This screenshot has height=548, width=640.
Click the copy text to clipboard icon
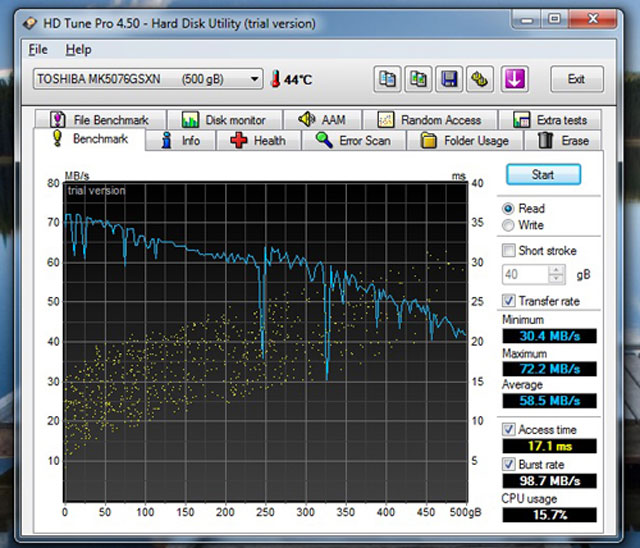click(x=387, y=79)
